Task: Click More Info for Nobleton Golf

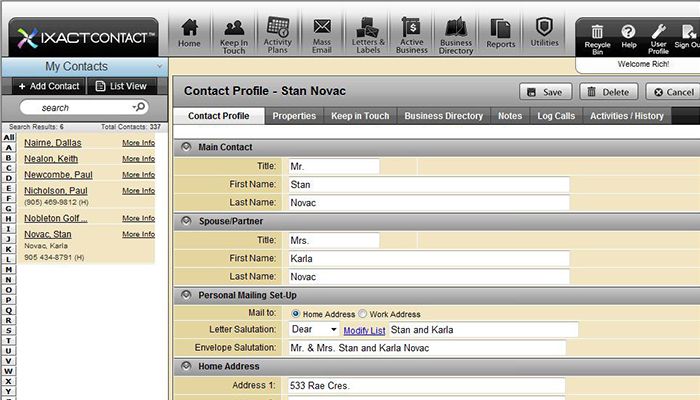Action: (x=138, y=218)
